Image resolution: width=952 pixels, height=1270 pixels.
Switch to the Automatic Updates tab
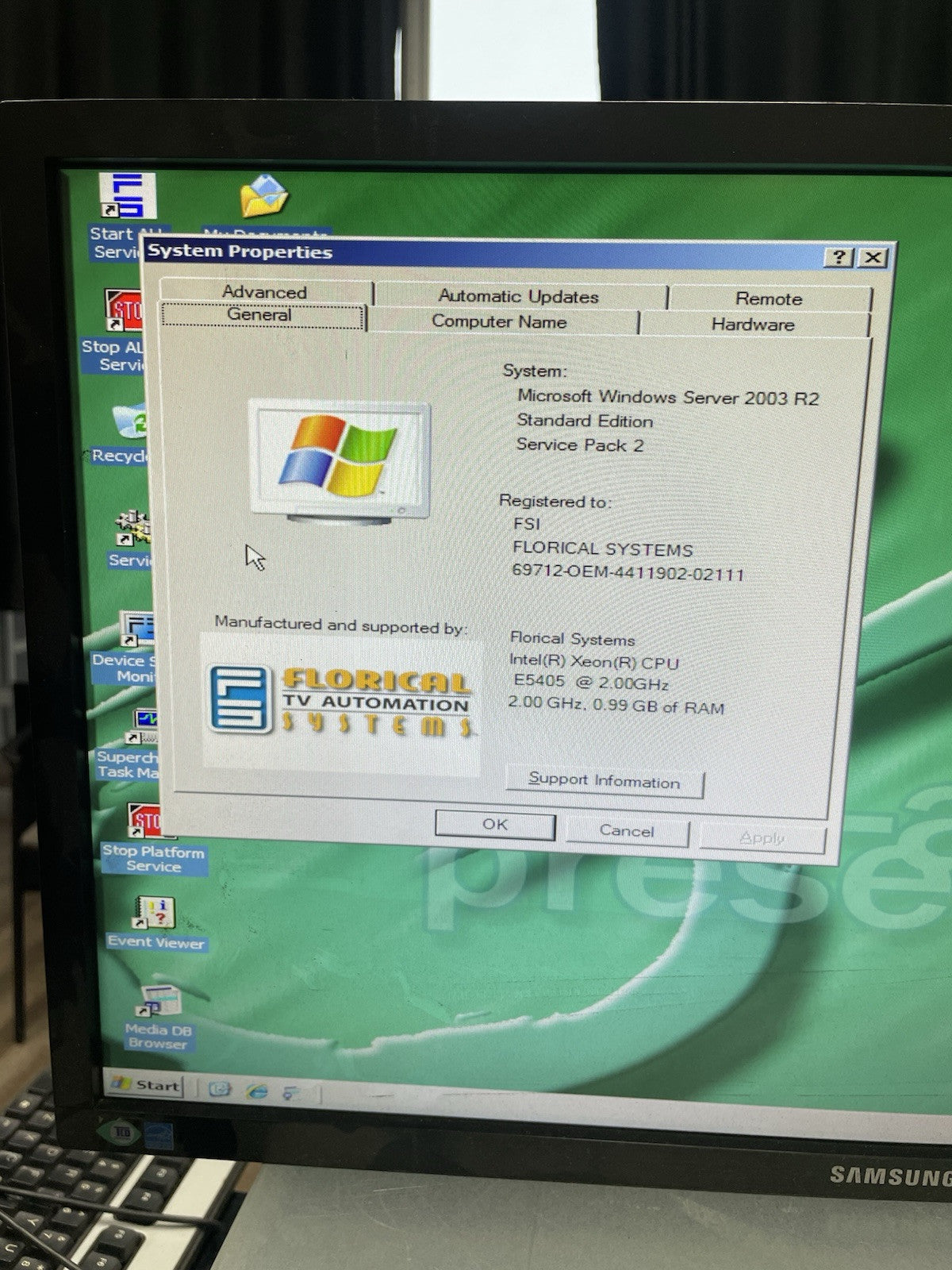[518, 296]
